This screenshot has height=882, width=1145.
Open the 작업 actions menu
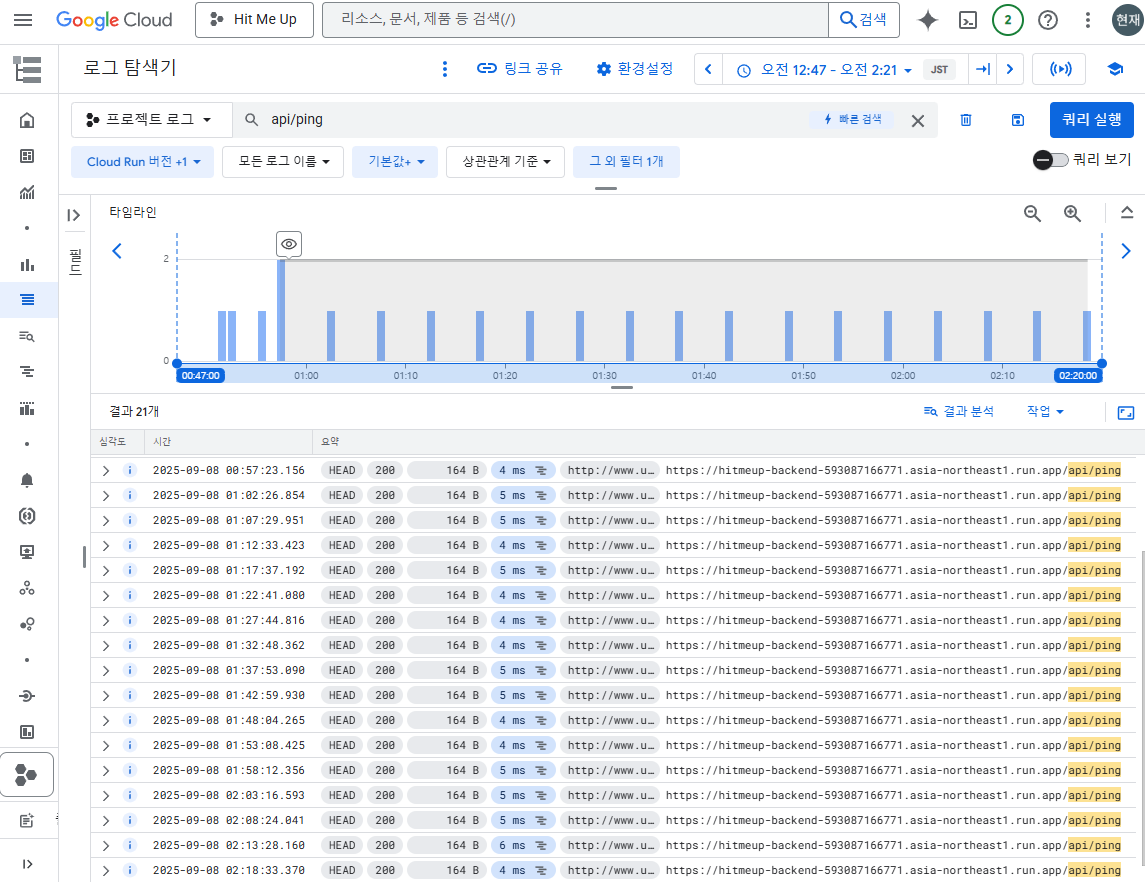[x=1044, y=411]
